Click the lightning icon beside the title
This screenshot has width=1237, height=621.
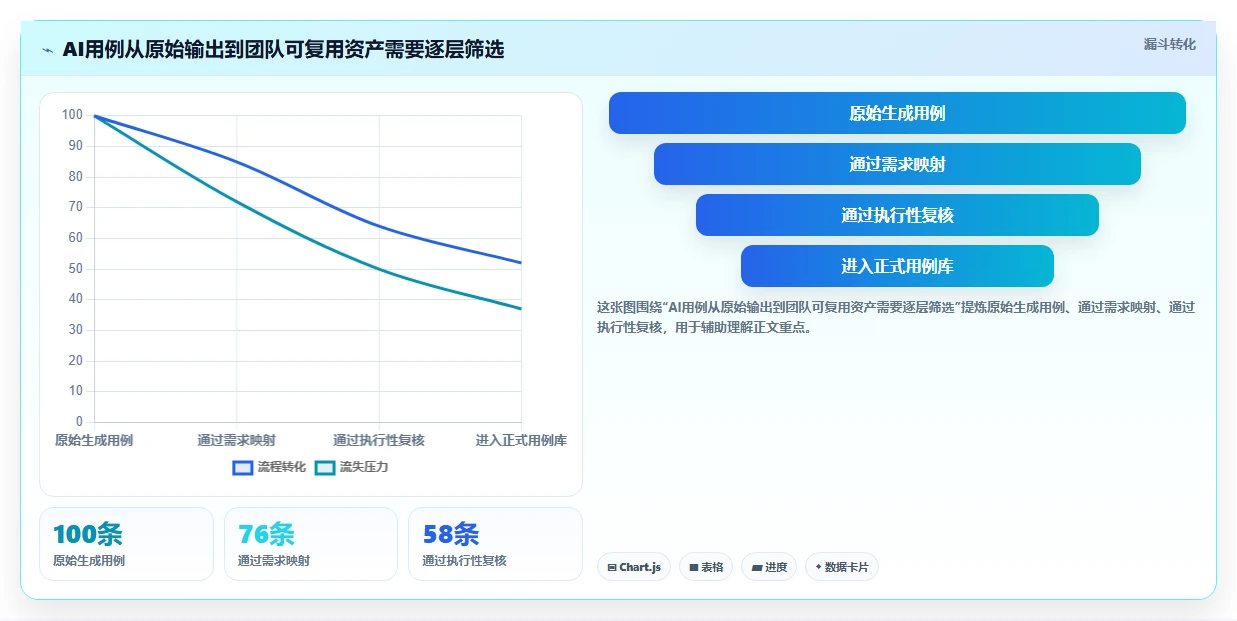[48, 50]
